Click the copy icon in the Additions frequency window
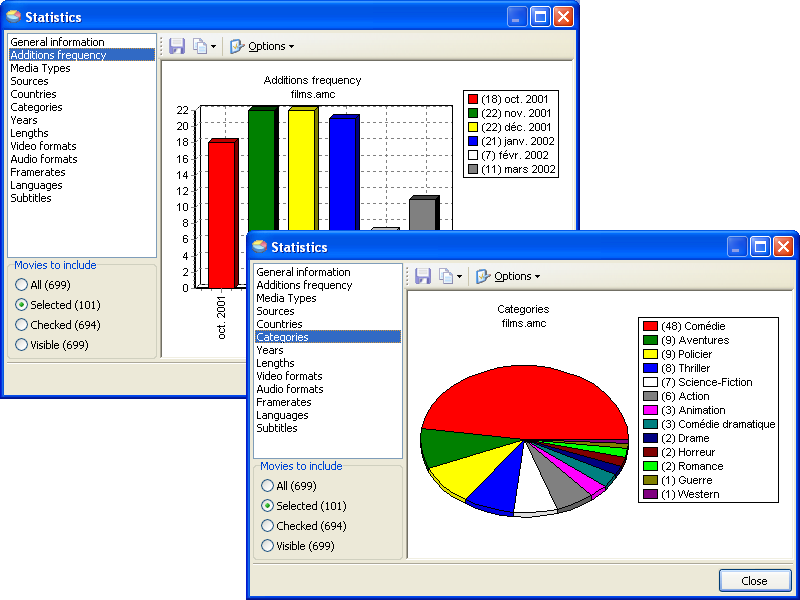 pos(199,46)
